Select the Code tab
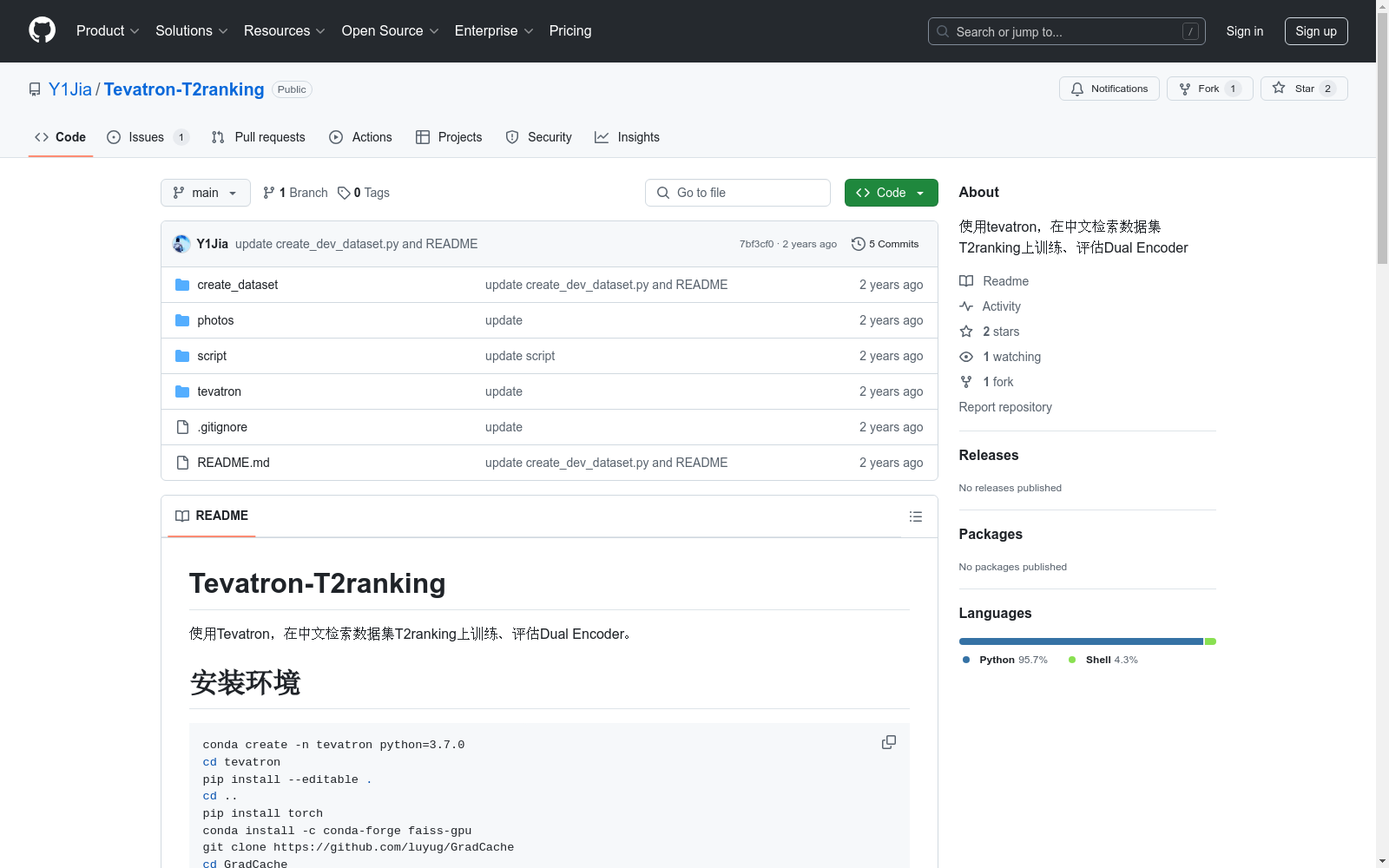The image size is (1389, 868). 61,137
